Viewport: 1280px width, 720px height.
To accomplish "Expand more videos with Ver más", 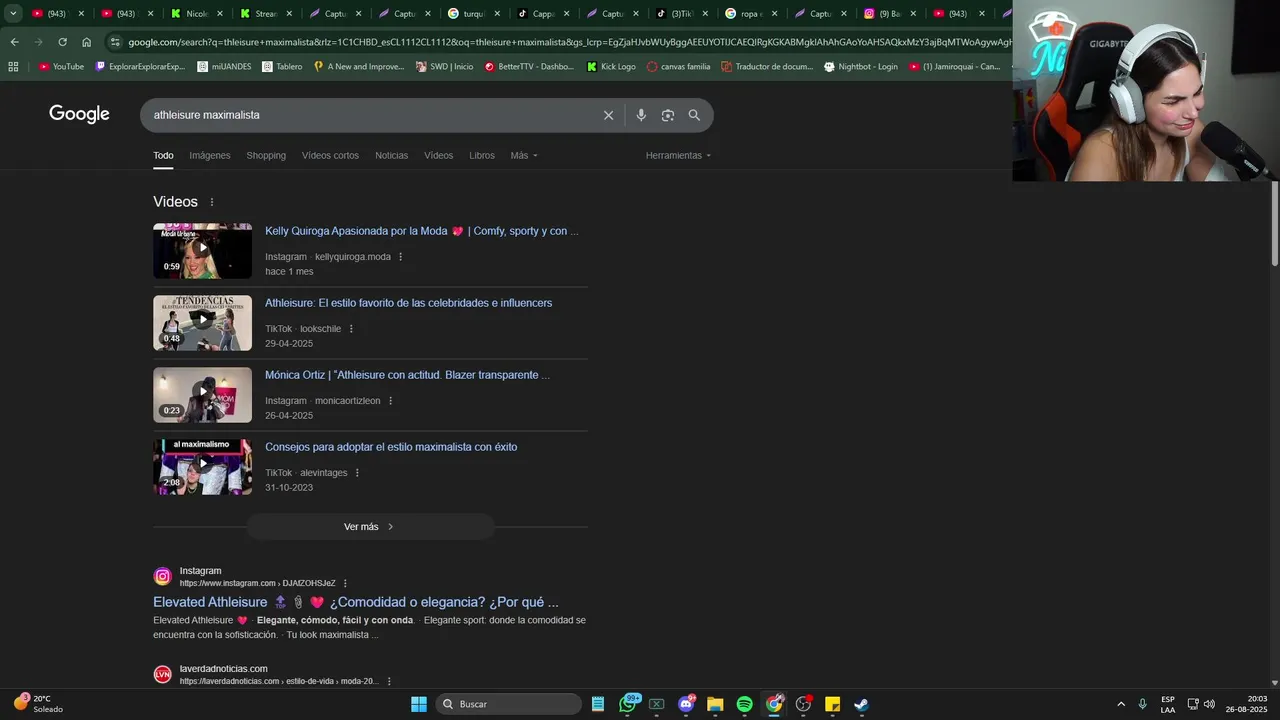I will [x=370, y=527].
